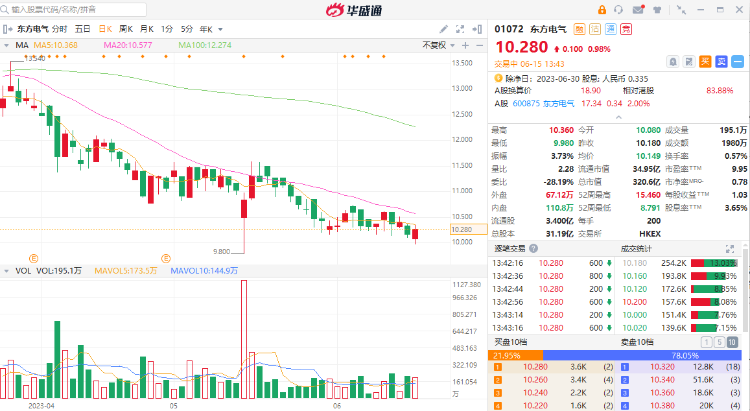Viewport: 750px width, 411px height.
Task: Select the pencil drawing tool above chart
Action: pos(443,29)
